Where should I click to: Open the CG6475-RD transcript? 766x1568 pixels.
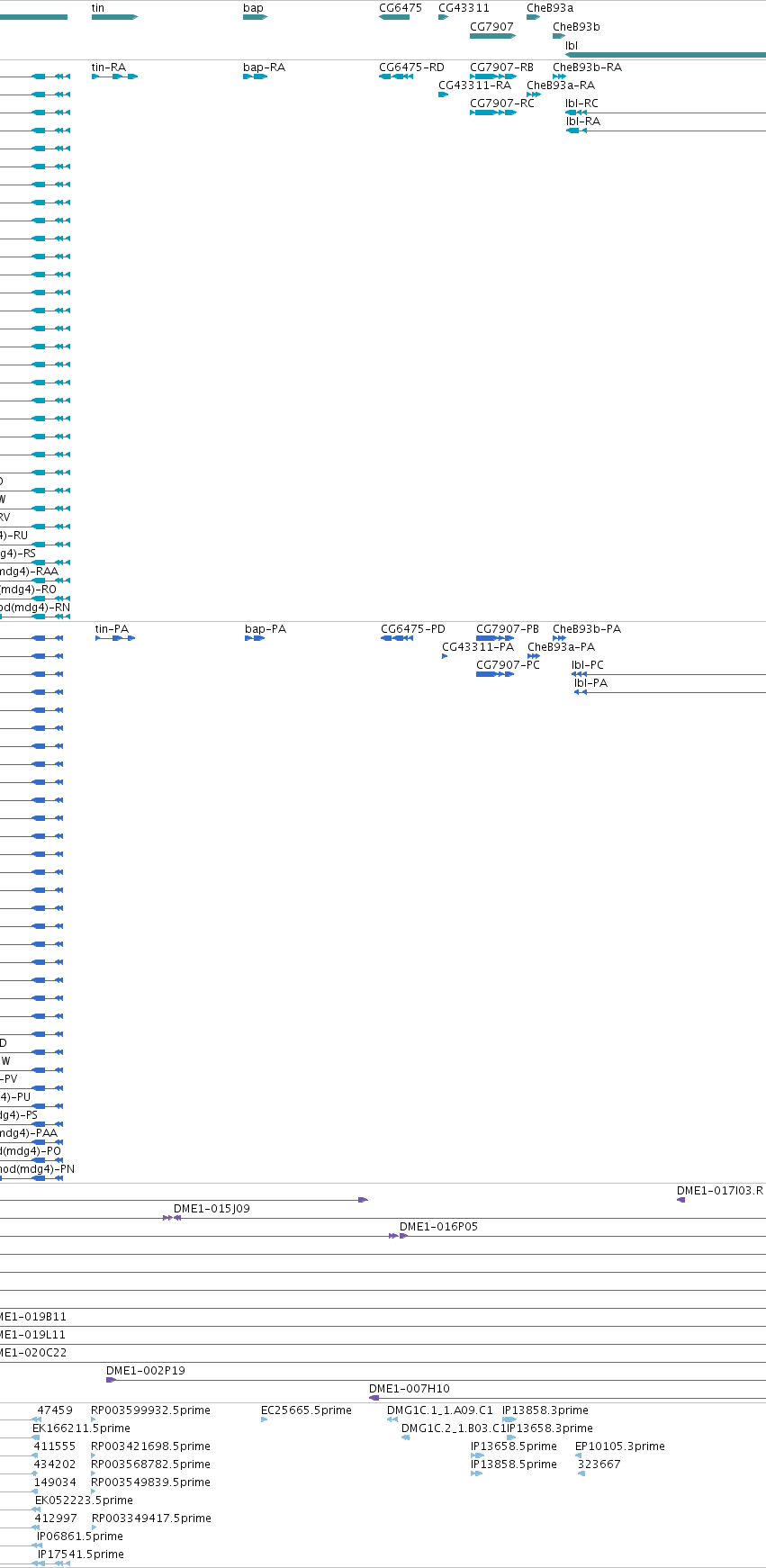[x=396, y=77]
